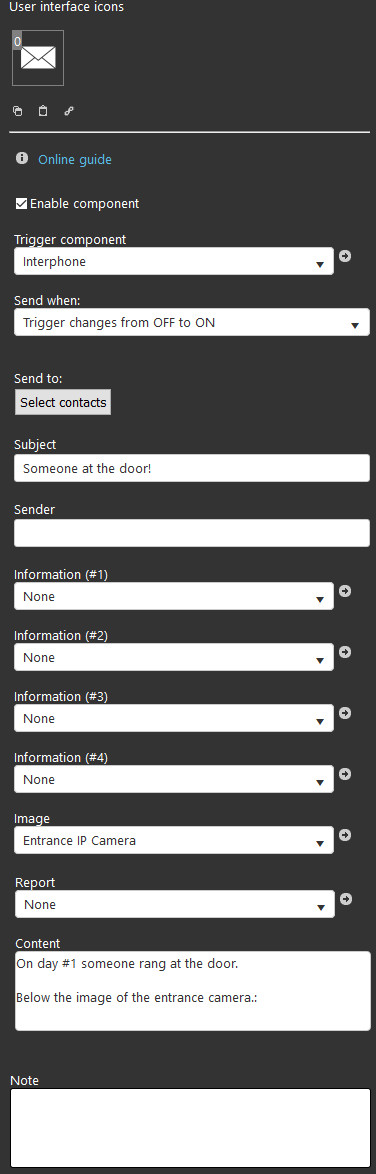Expand the Send when dropdown
Image resolution: width=376 pixels, height=1174 pixels.
[192, 322]
